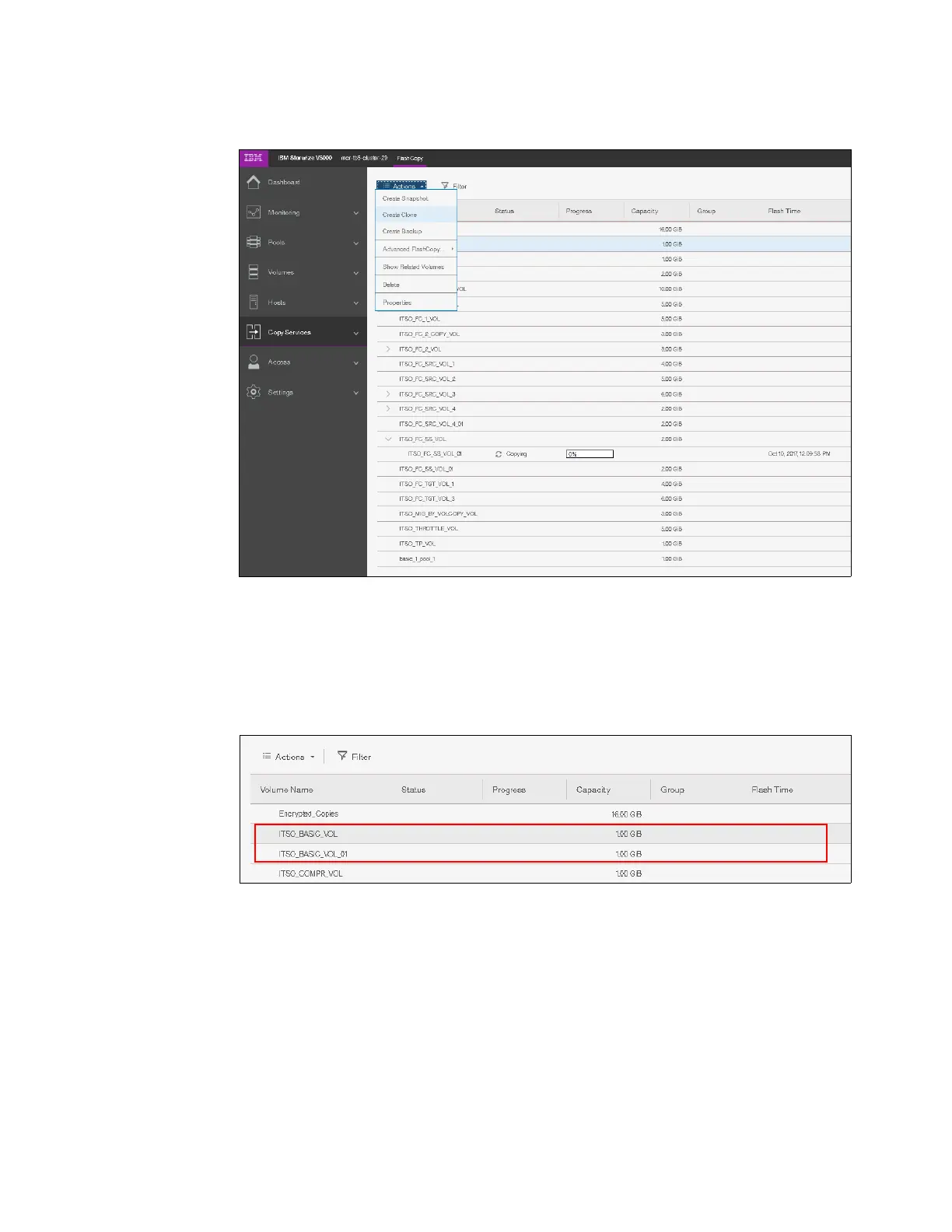Choose Create Backup from Actions menu
Screen dimensions: 952x1232
[x=416, y=231]
